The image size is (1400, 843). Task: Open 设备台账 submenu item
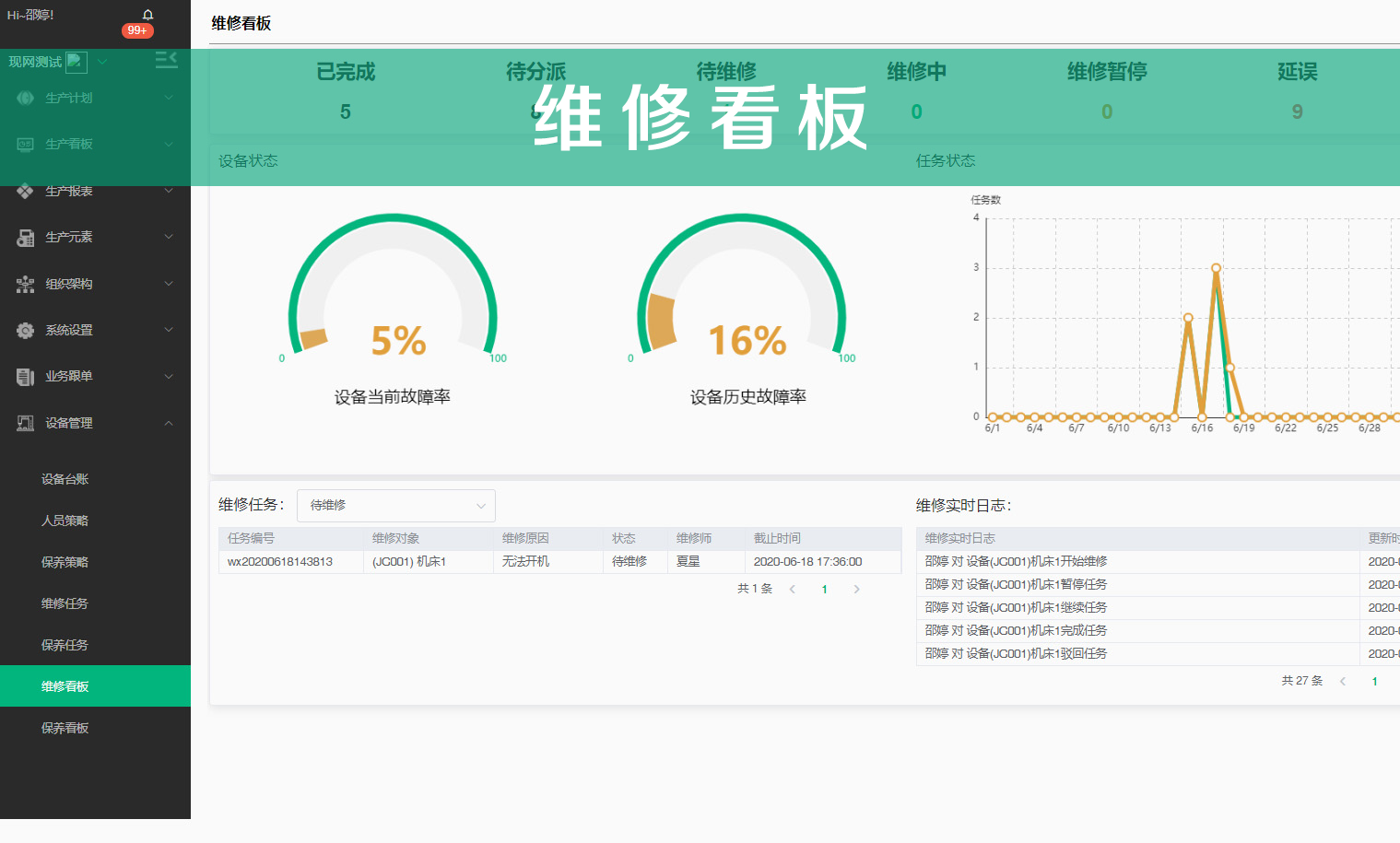coord(65,479)
